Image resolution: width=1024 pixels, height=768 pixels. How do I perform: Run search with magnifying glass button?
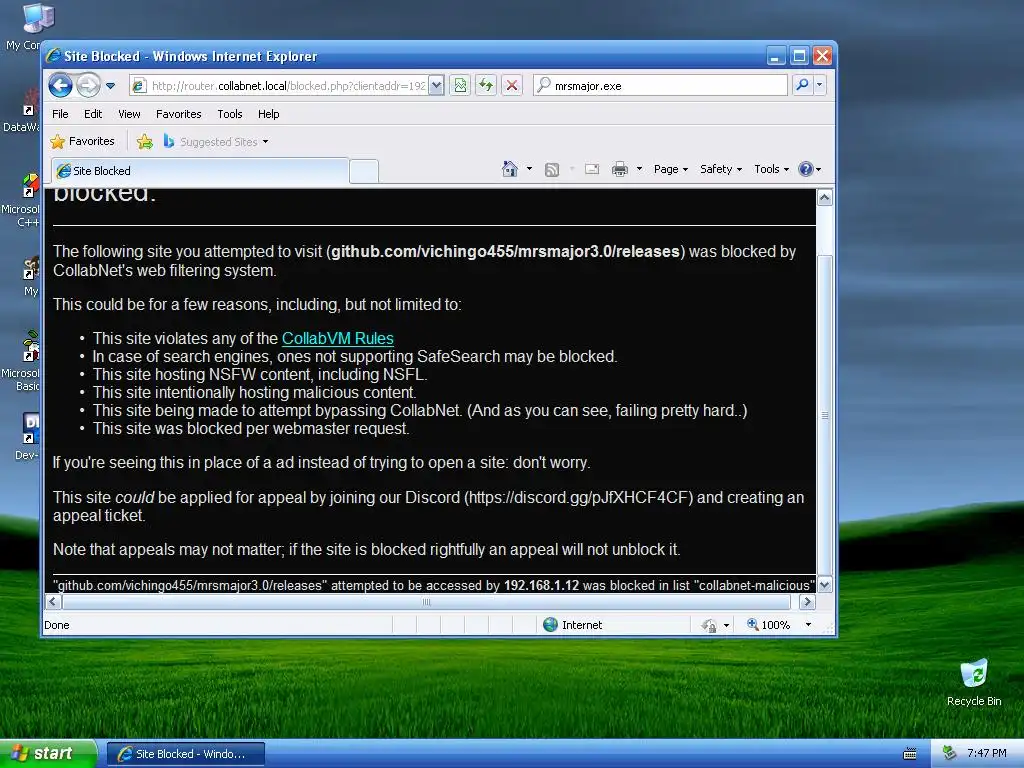(802, 86)
